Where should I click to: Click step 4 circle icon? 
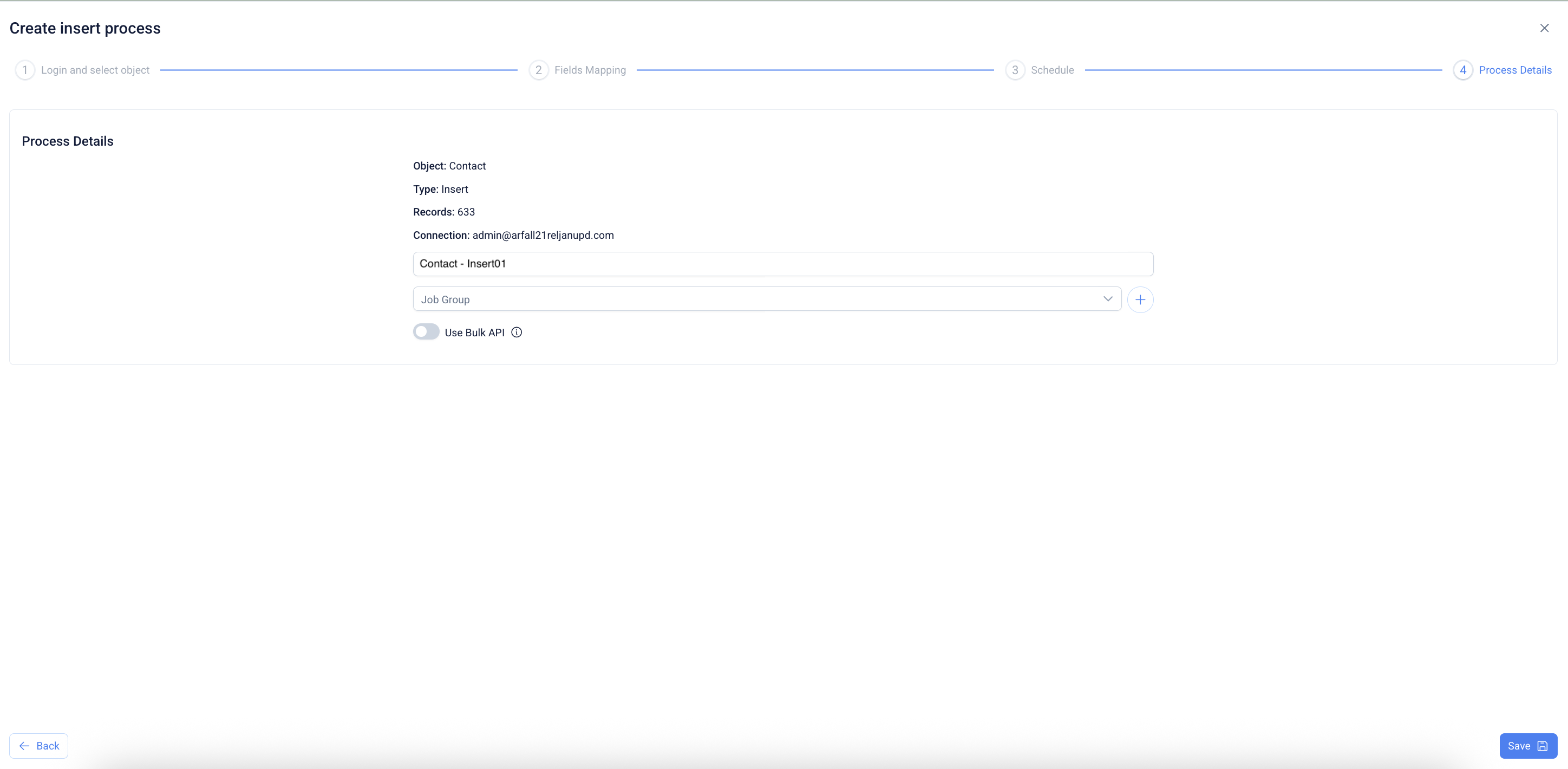coord(1462,70)
